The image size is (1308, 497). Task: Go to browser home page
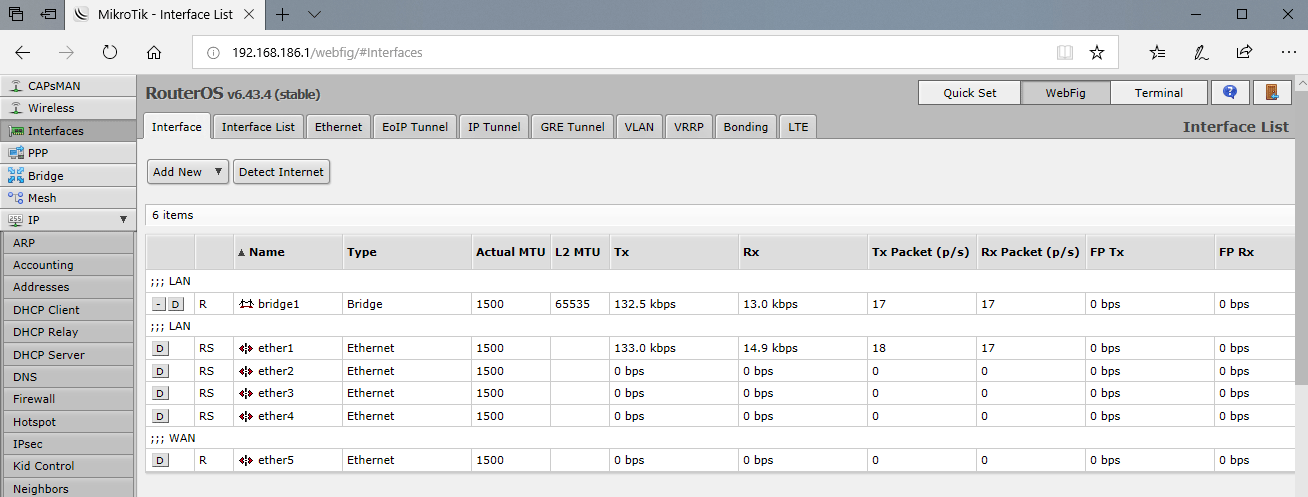pos(154,52)
